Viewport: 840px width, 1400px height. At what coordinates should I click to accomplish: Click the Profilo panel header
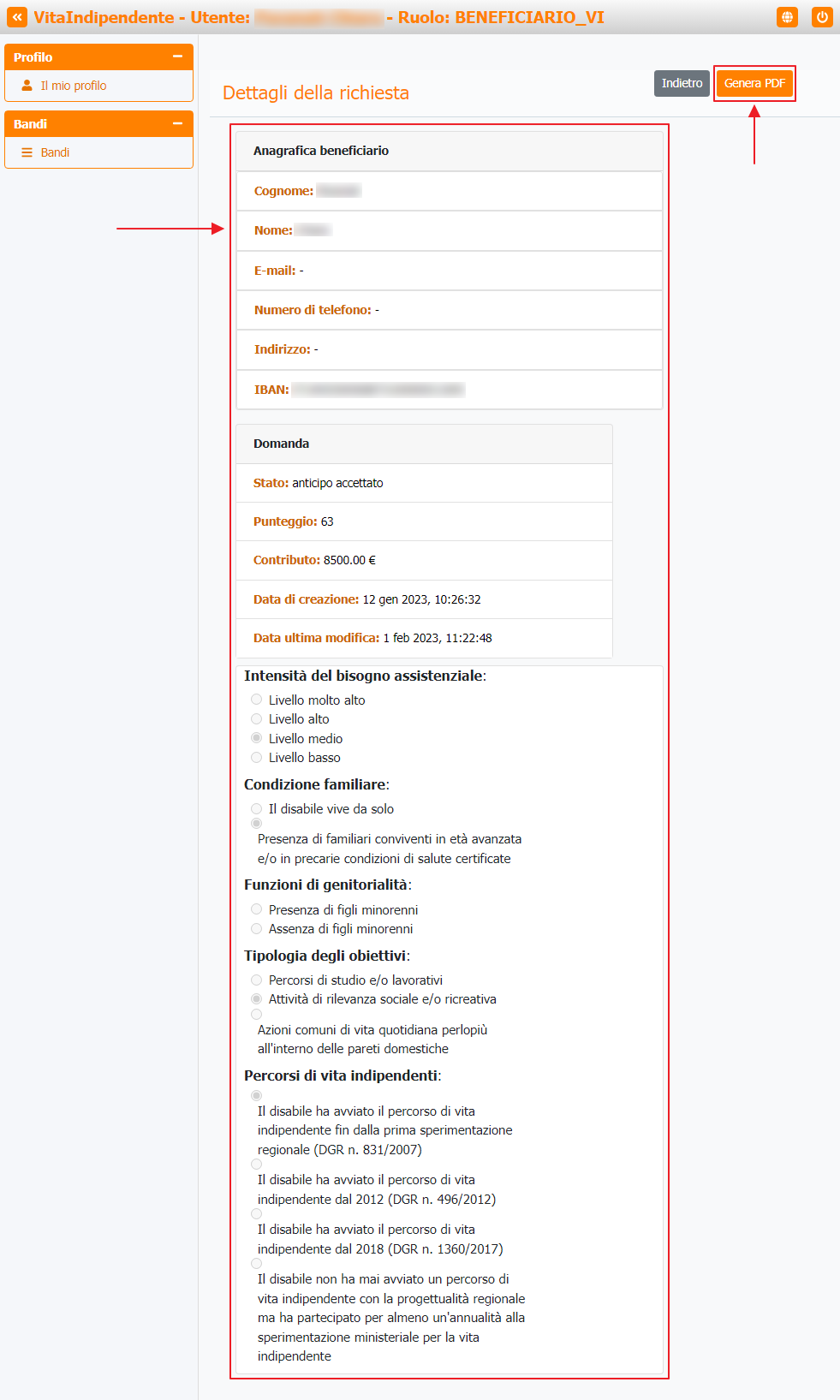98,57
